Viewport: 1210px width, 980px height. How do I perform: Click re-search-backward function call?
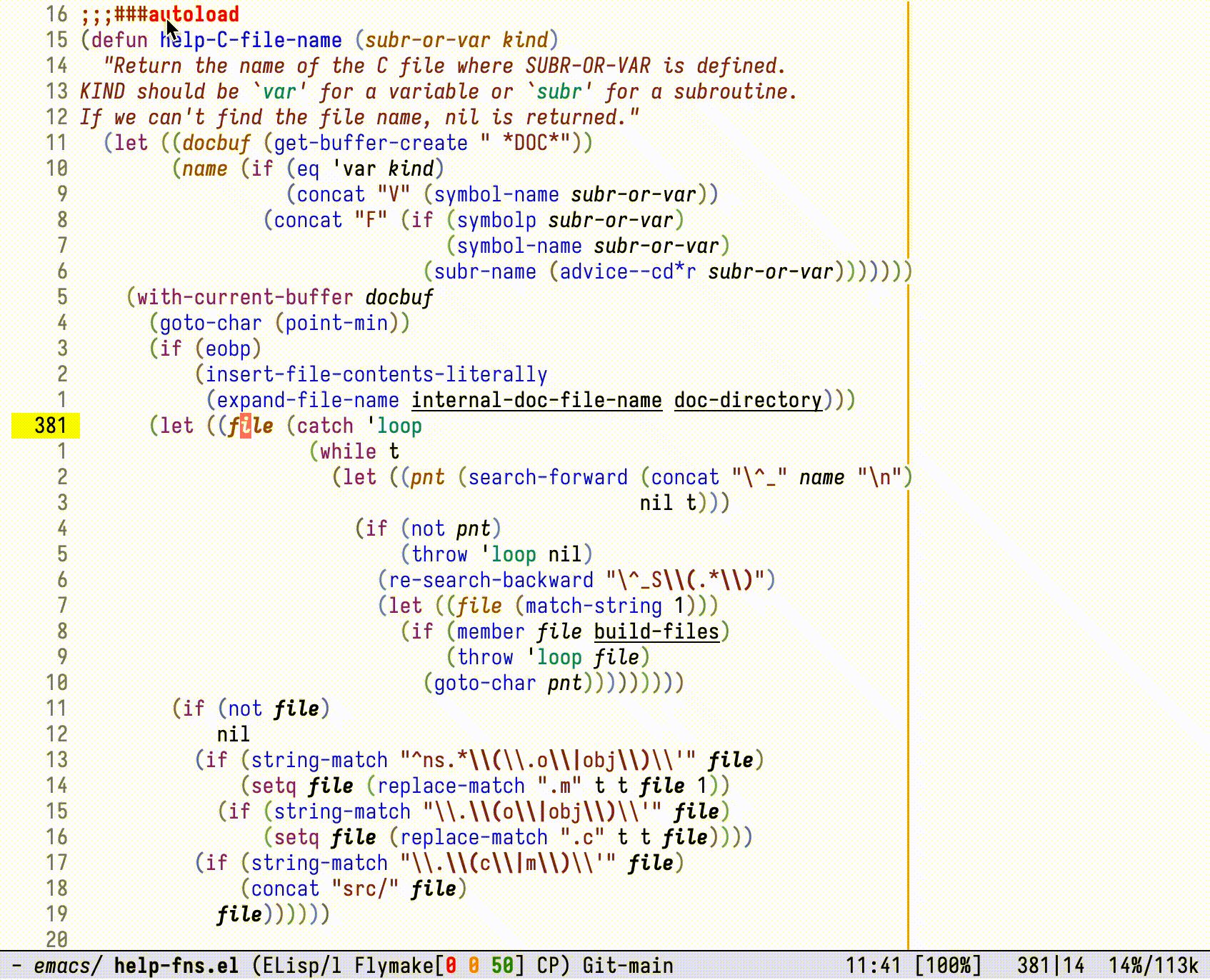tap(491, 580)
